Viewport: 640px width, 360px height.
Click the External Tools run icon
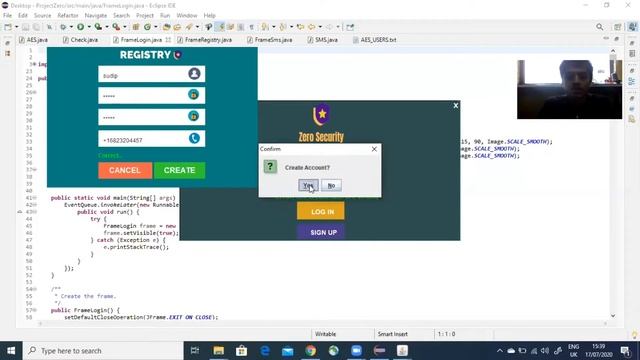(116, 27)
